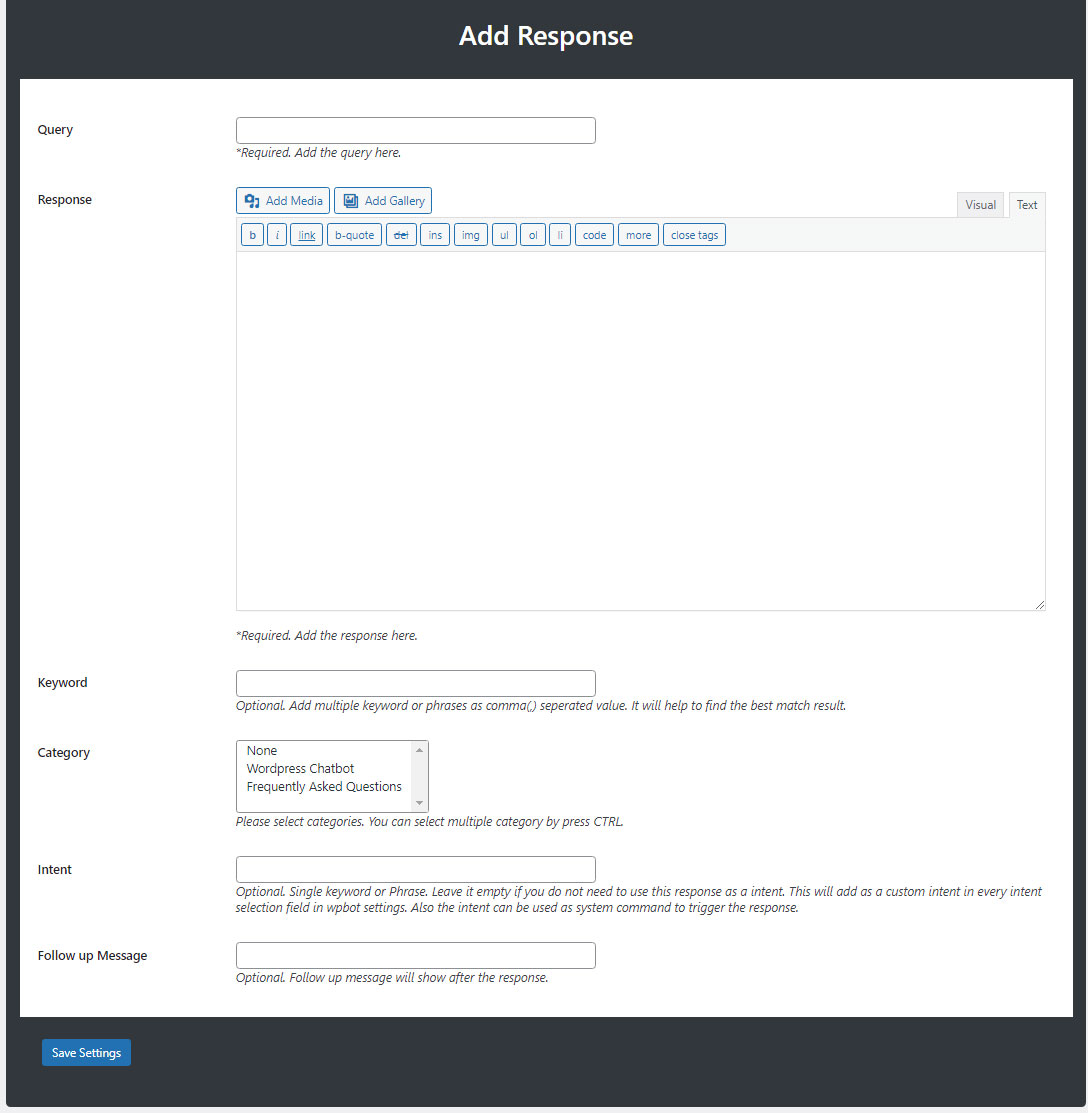The width and height of the screenshot is (1088, 1113).
Task: Click the Category list scroll-down arrow
Action: (419, 803)
